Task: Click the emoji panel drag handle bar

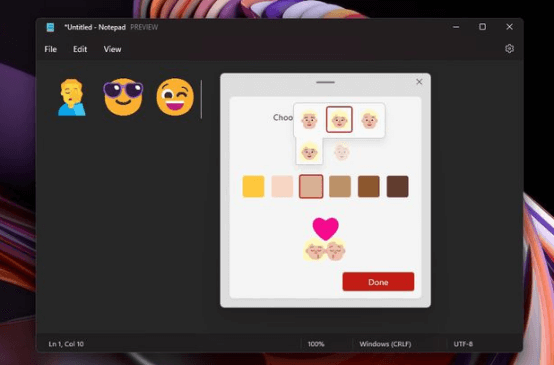Action: [x=325, y=82]
